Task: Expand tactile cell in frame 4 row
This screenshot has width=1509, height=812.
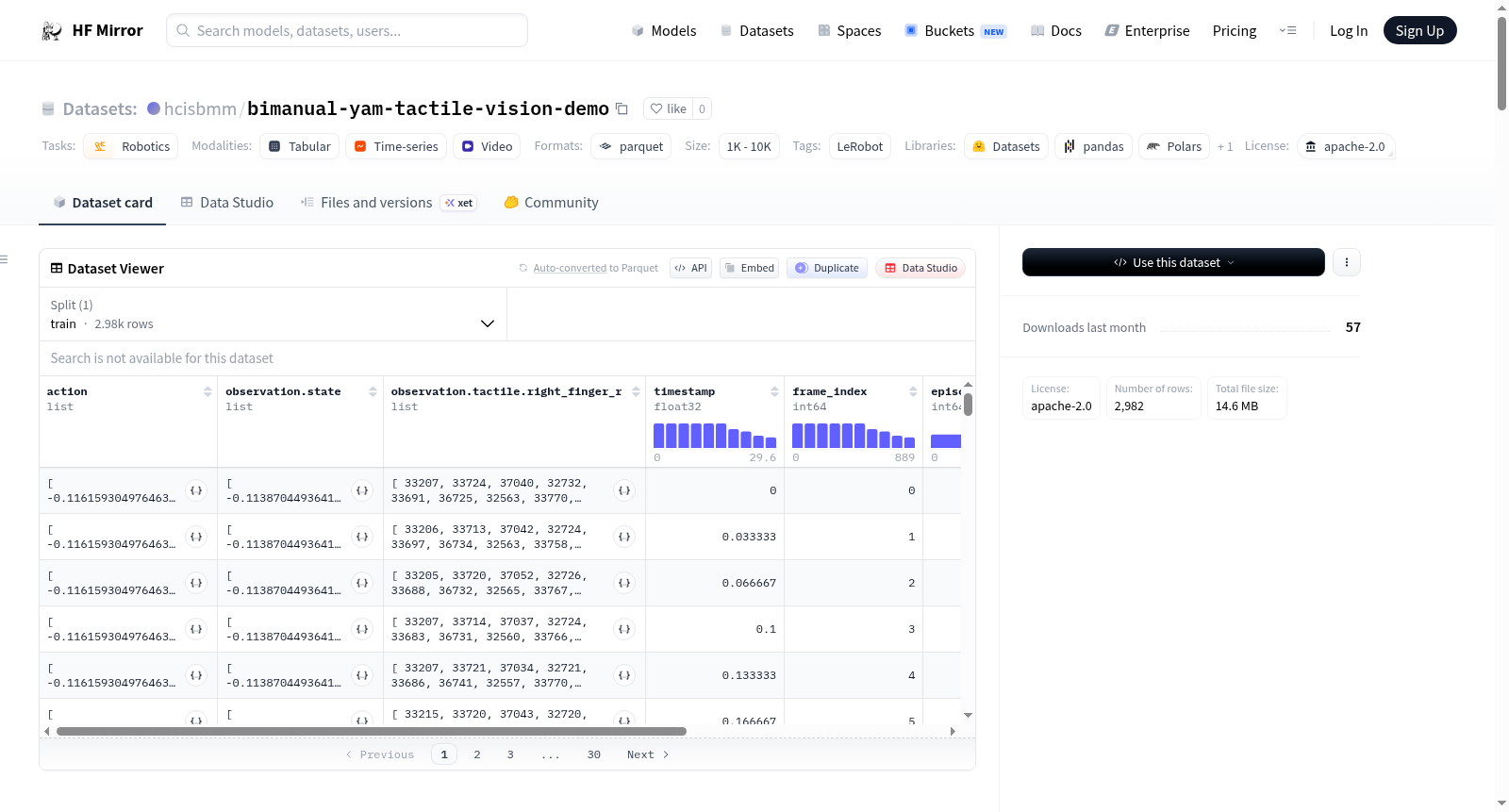Action: click(x=624, y=675)
